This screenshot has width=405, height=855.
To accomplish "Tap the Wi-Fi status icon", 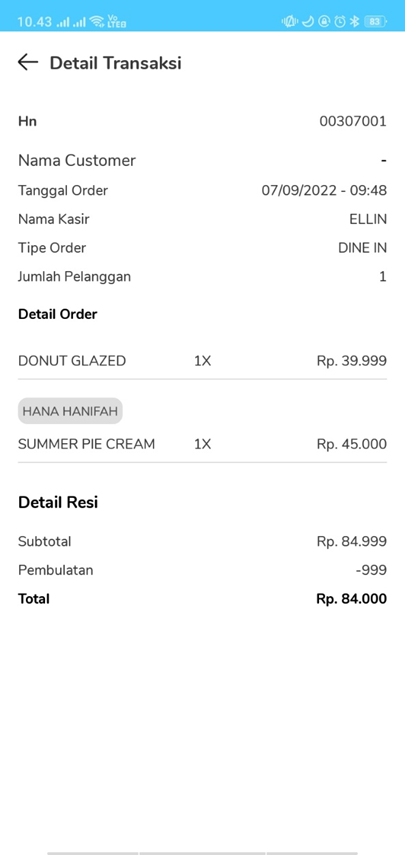I will coord(96,22).
